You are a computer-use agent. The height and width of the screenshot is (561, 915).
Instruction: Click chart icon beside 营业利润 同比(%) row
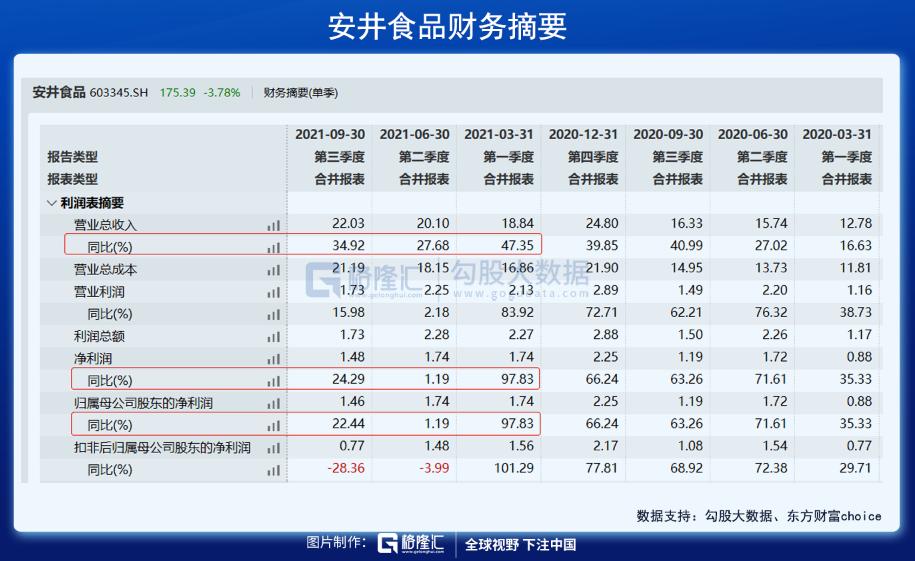point(274,314)
